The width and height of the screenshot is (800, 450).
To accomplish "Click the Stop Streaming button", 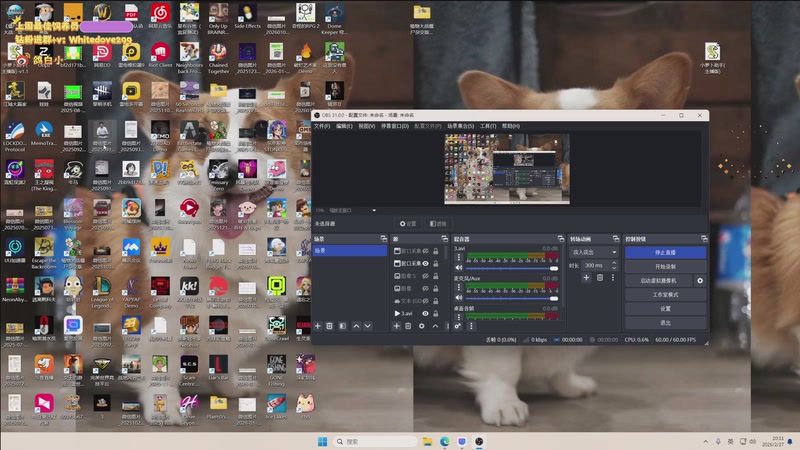I will click(666, 253).
